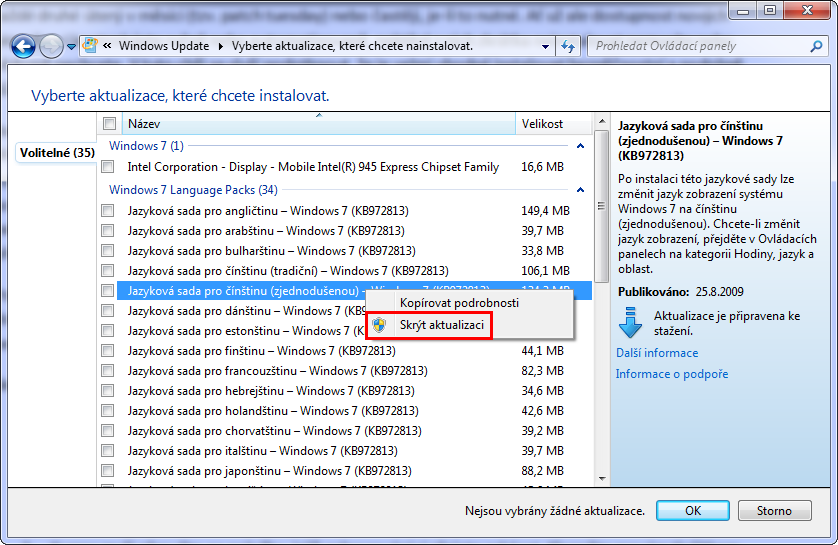Click the list scrollbar down arrow
The width and height of the screenshot is (838, 545).
(602, 478)
